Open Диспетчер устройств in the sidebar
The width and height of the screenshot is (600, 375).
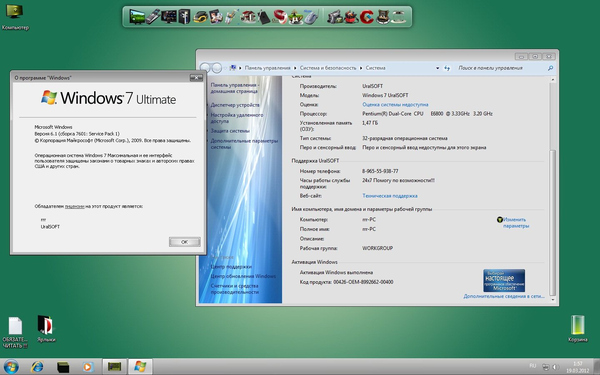235,105
